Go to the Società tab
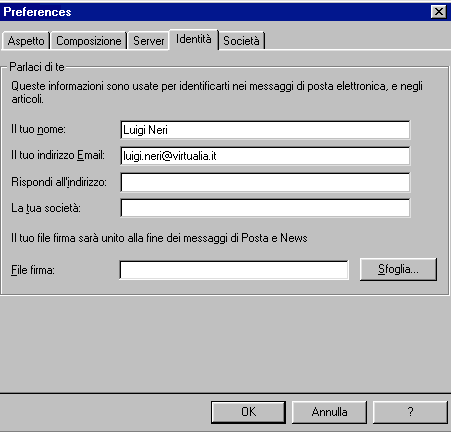The width and height of the screenshot is (451, 432). pos(241,41)
